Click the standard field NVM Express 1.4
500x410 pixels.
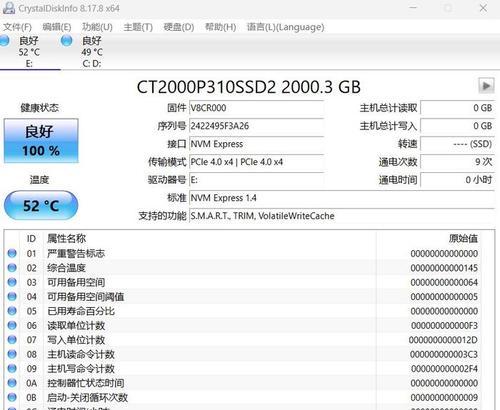(x=342, y=198)
